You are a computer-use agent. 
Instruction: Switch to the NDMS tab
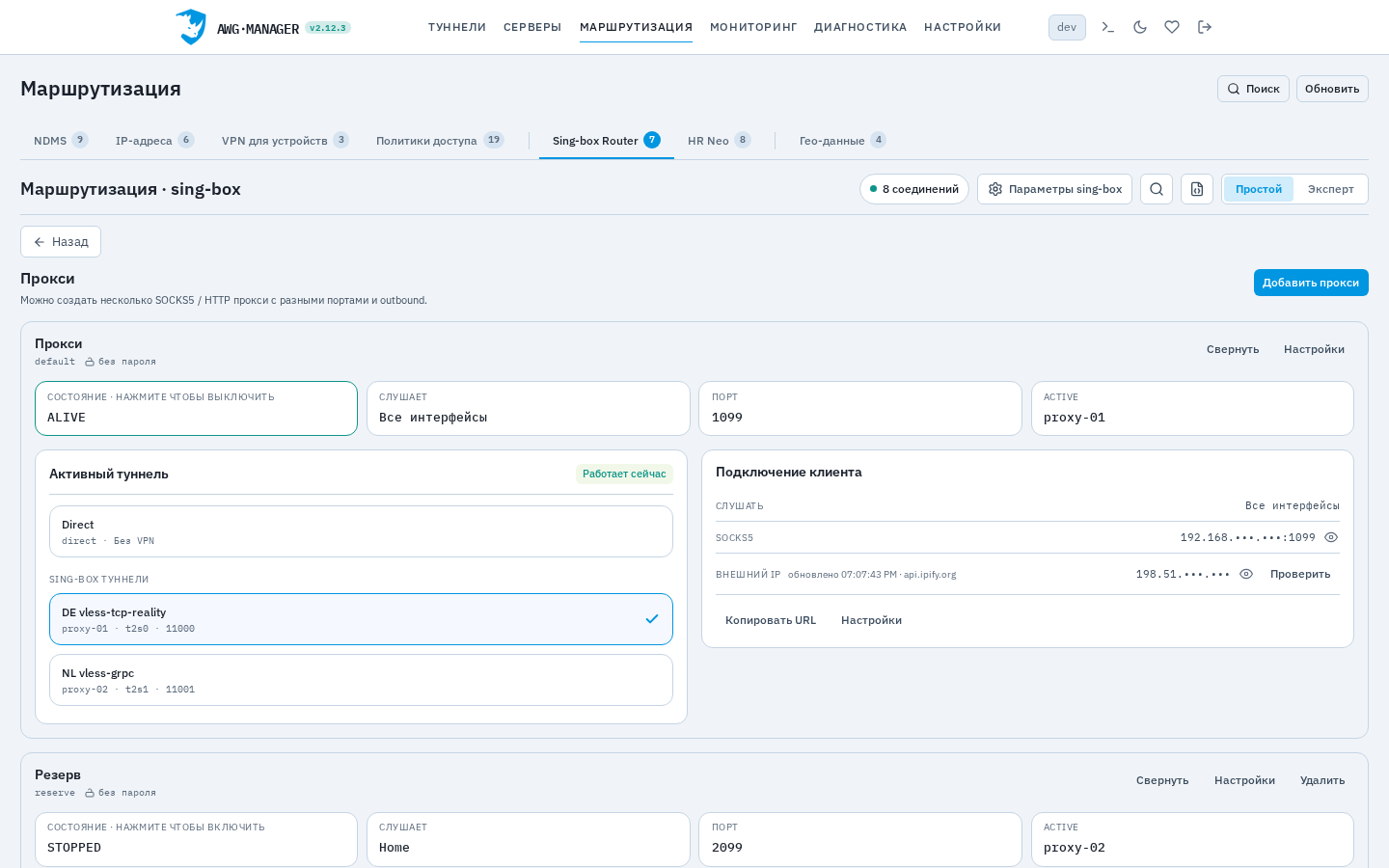pyautogui.click(x=61, y=141)
